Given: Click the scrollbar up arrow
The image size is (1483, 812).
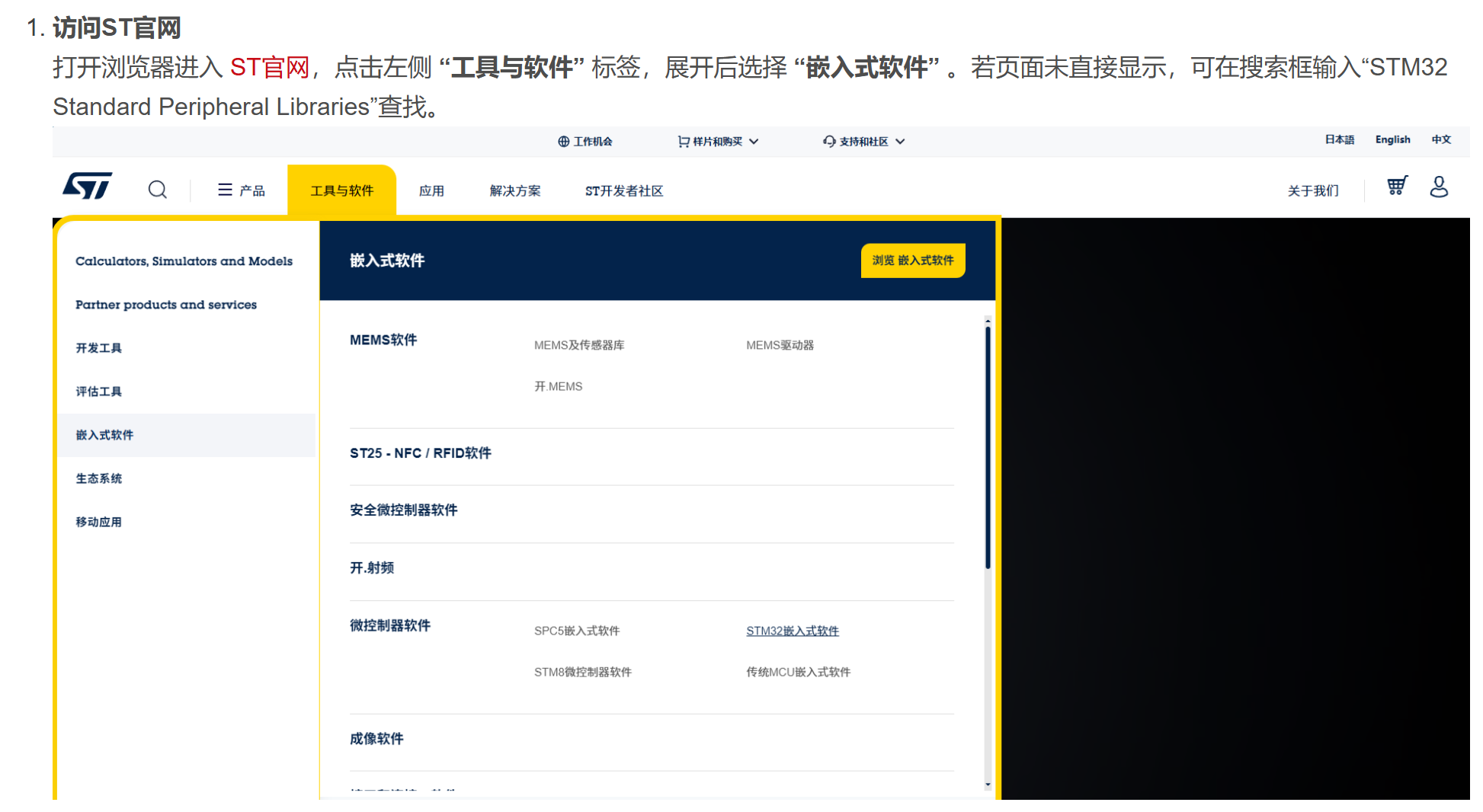Looking at the screenshot, I should coord(988,321).
